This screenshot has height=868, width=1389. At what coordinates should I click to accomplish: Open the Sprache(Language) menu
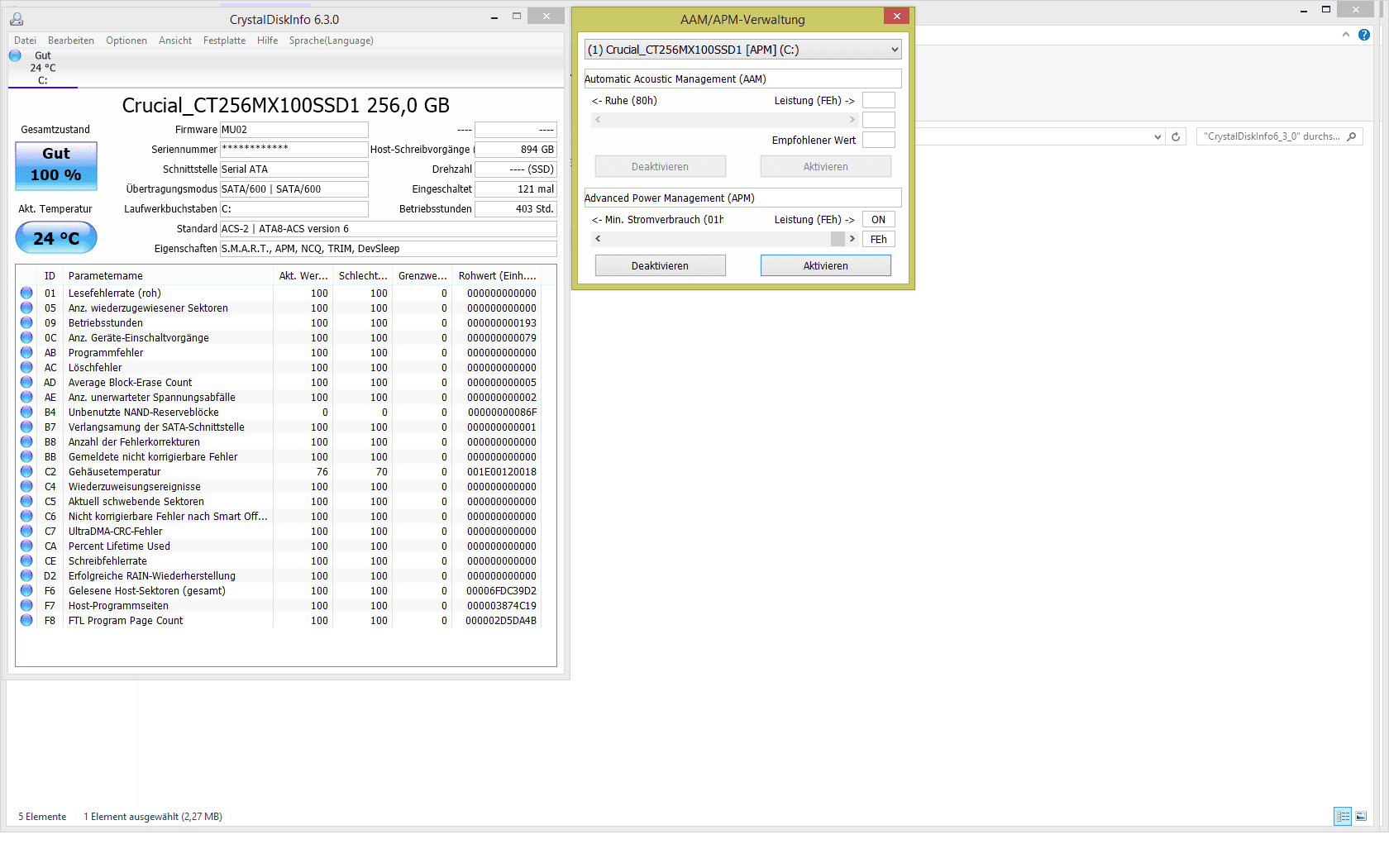click(x=332, y=41)
